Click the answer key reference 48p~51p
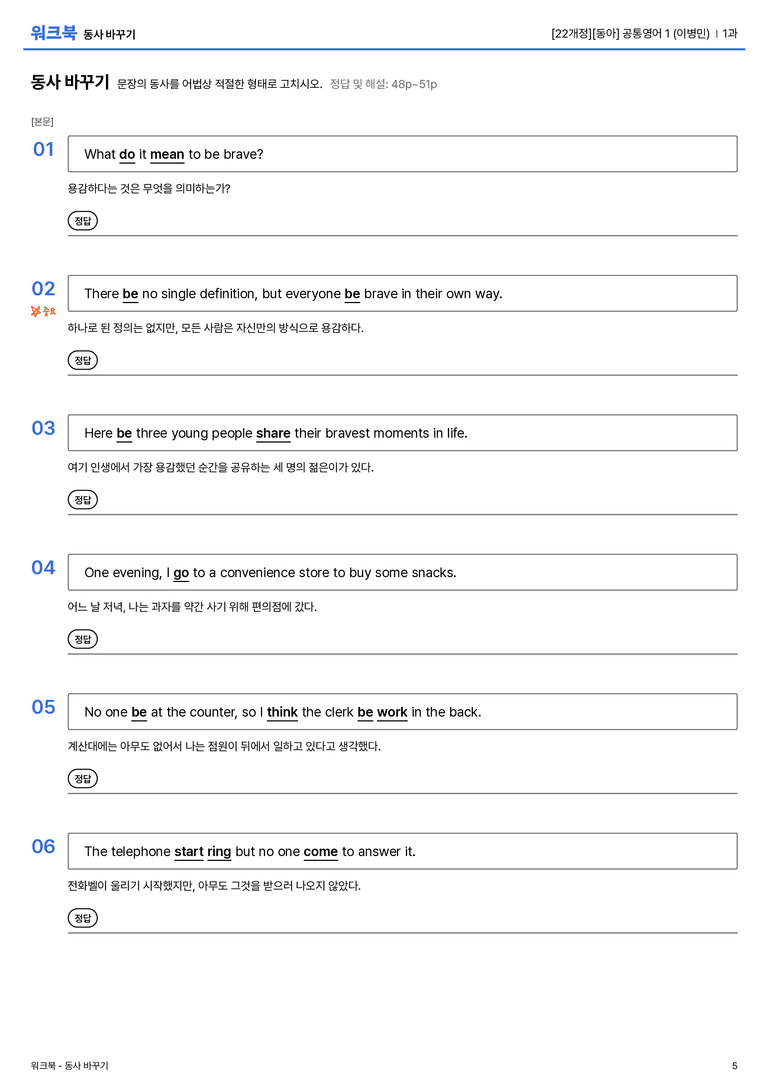 point(414,84)
